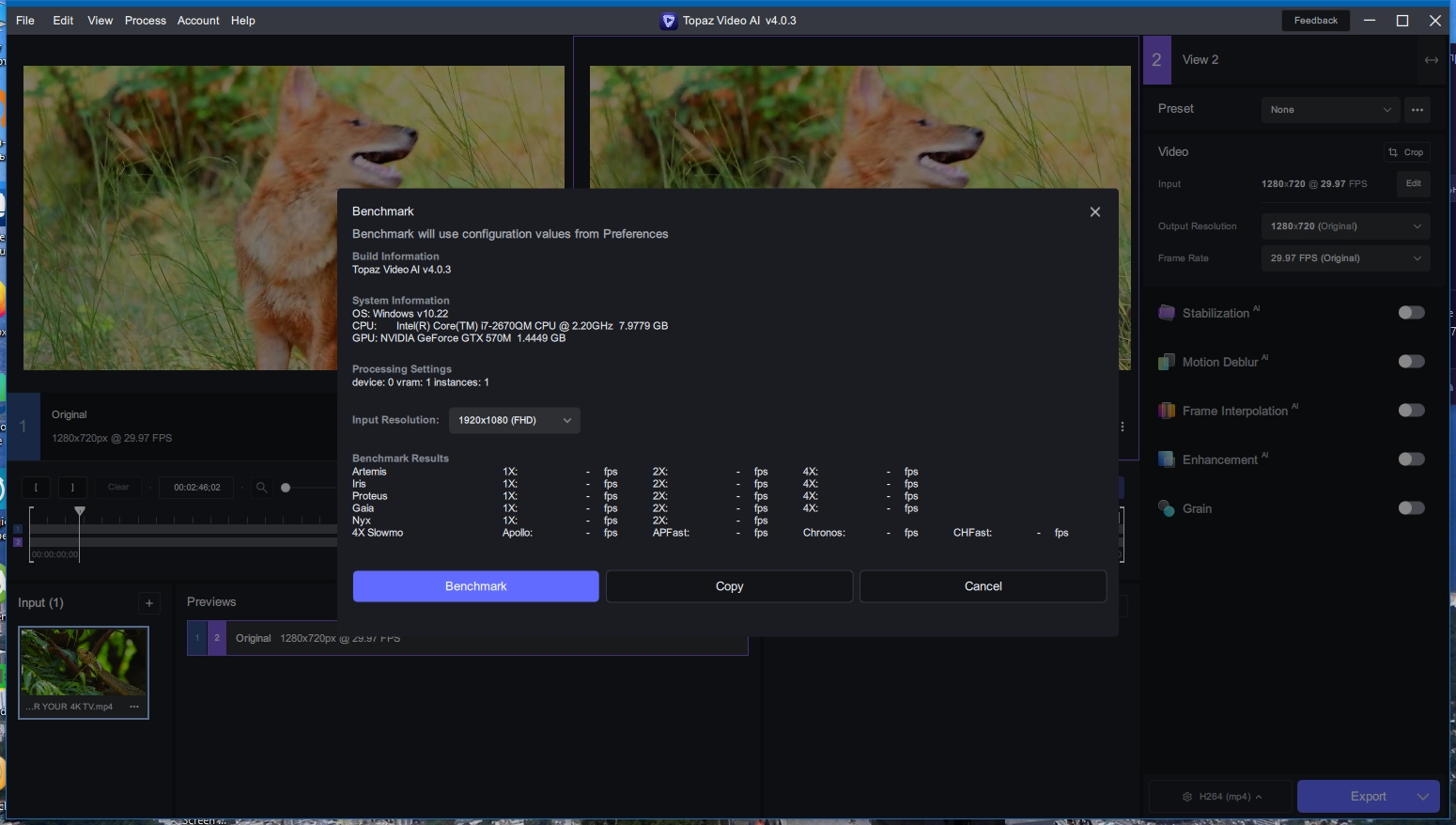Select the View 2 number badge
The height and width of the screenshot is (825, 1456).
pyautogui.click(x=1157, y=60)
